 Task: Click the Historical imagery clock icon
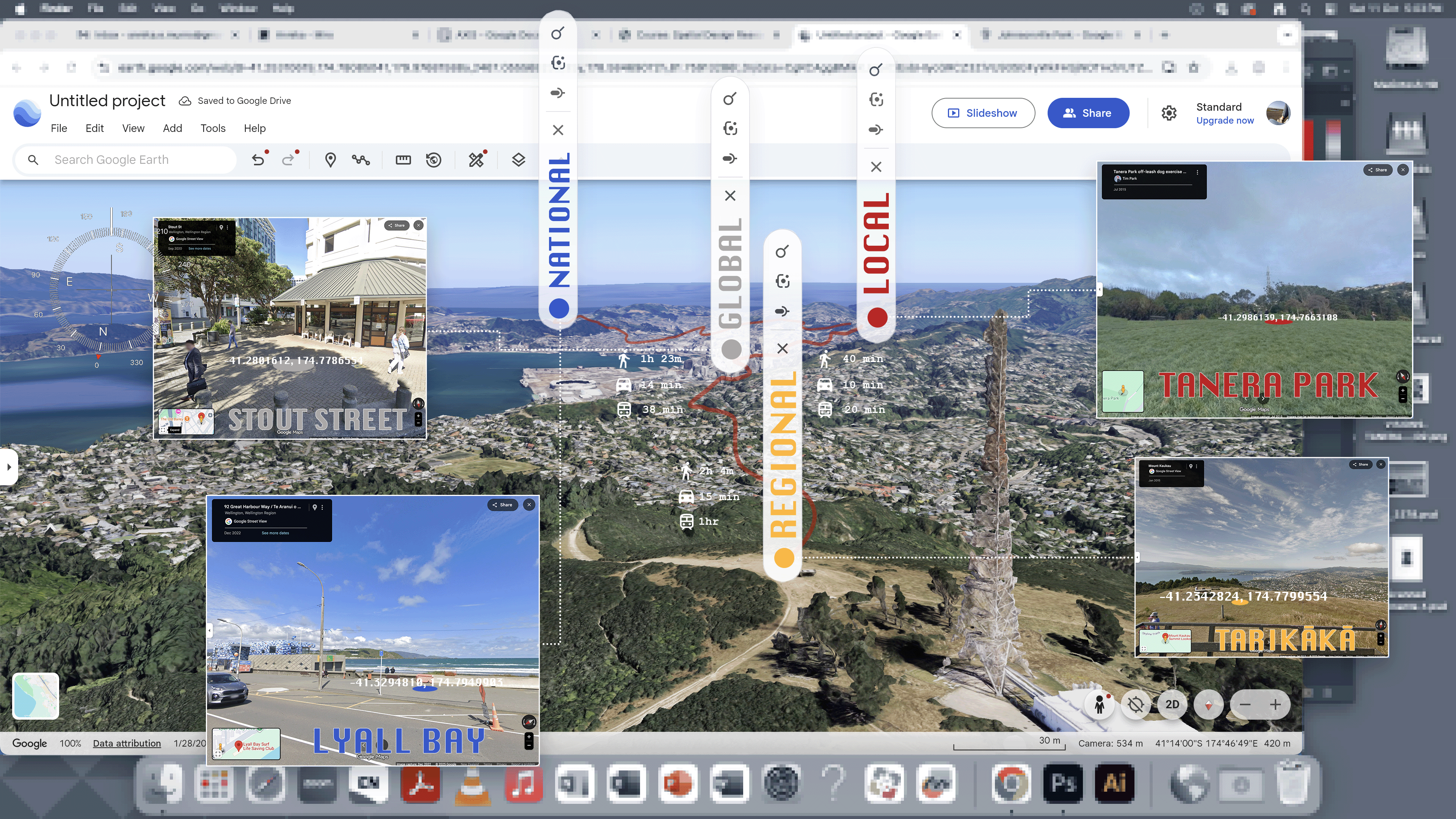433,160
